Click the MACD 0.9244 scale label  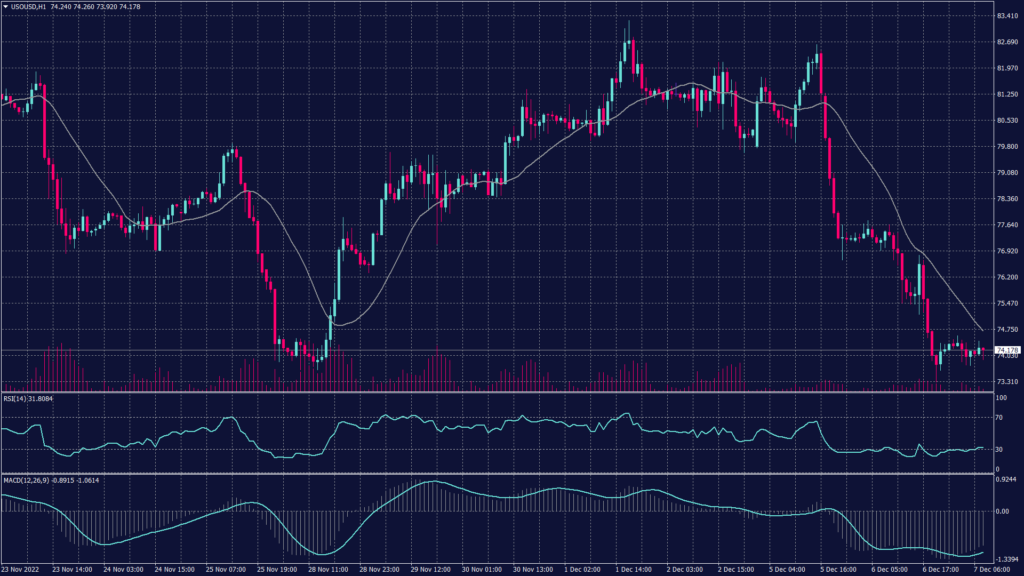[1006, 482]
